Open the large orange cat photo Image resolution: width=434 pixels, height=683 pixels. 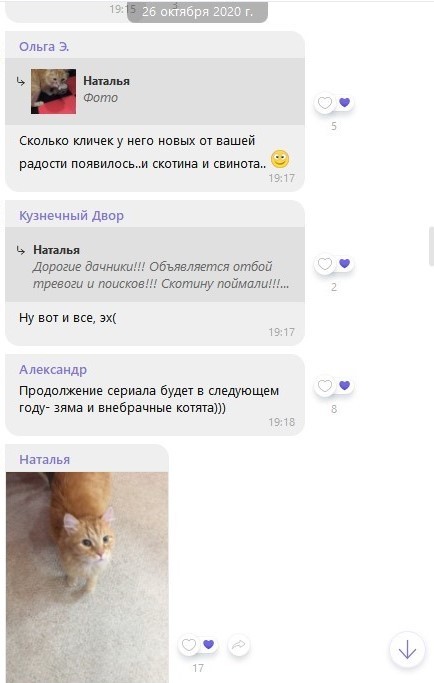click(87, 577)
